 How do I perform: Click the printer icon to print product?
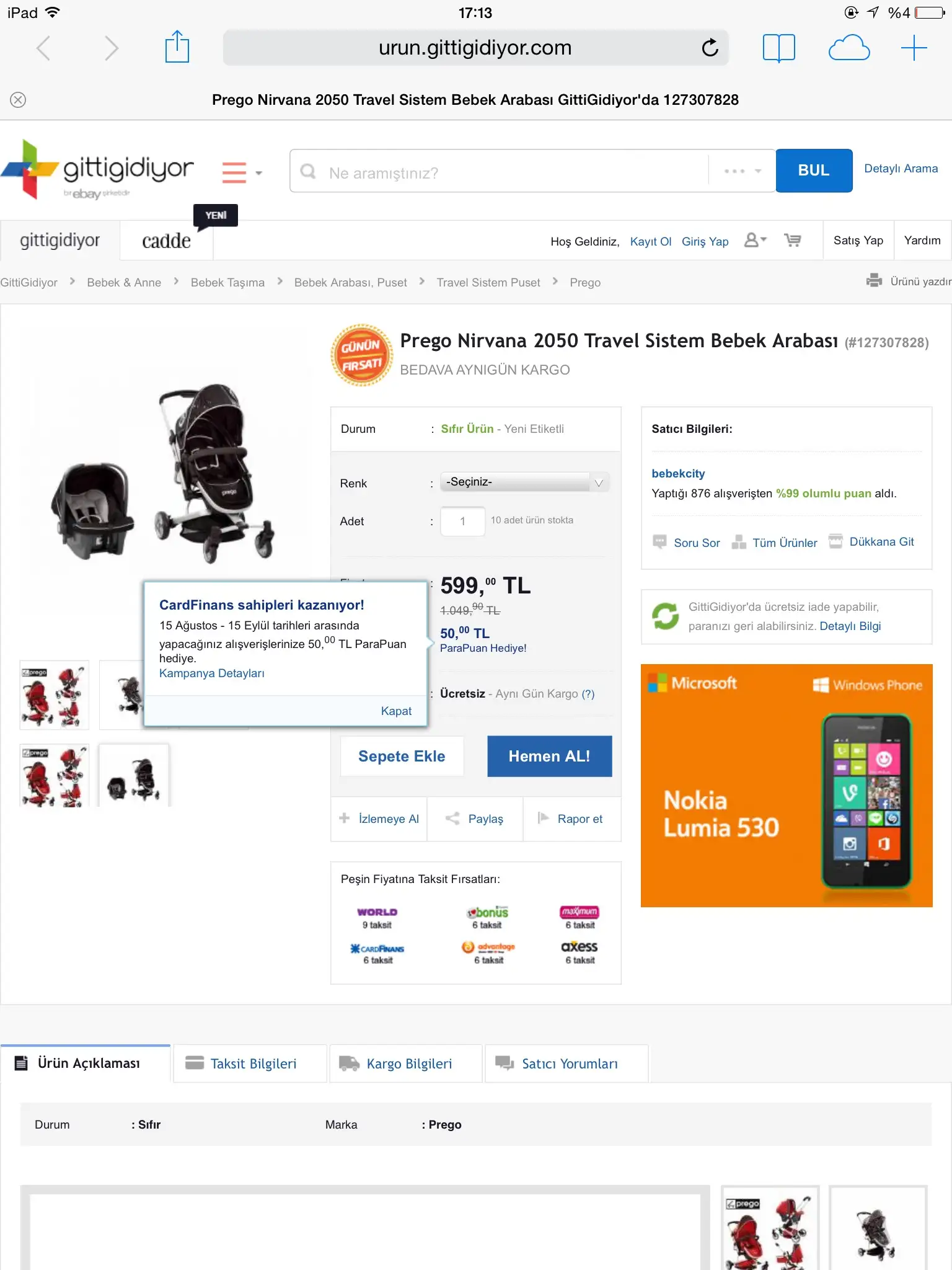[x=874, y=280]
